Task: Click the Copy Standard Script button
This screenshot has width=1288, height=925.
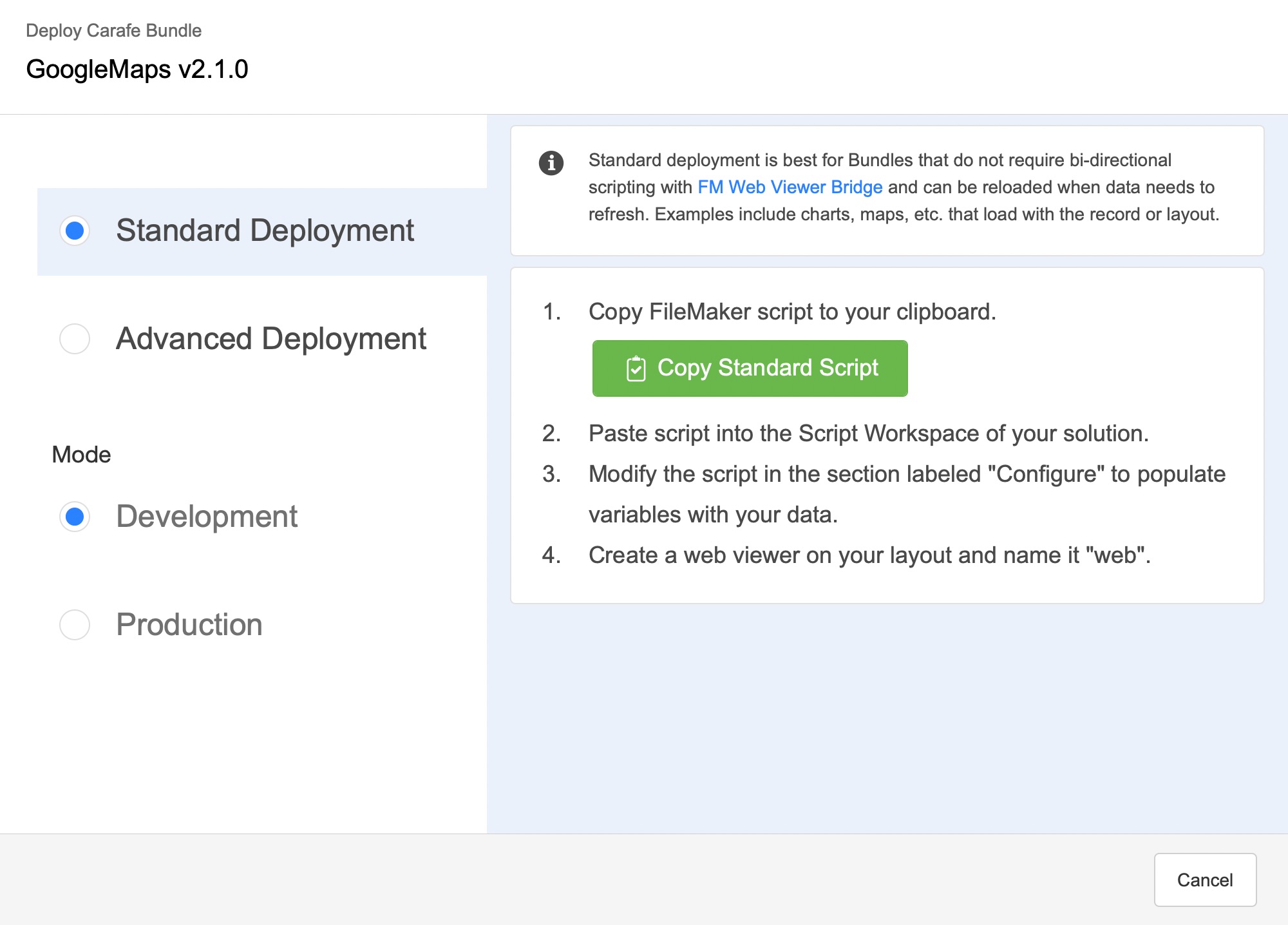Action: point(750,368)
